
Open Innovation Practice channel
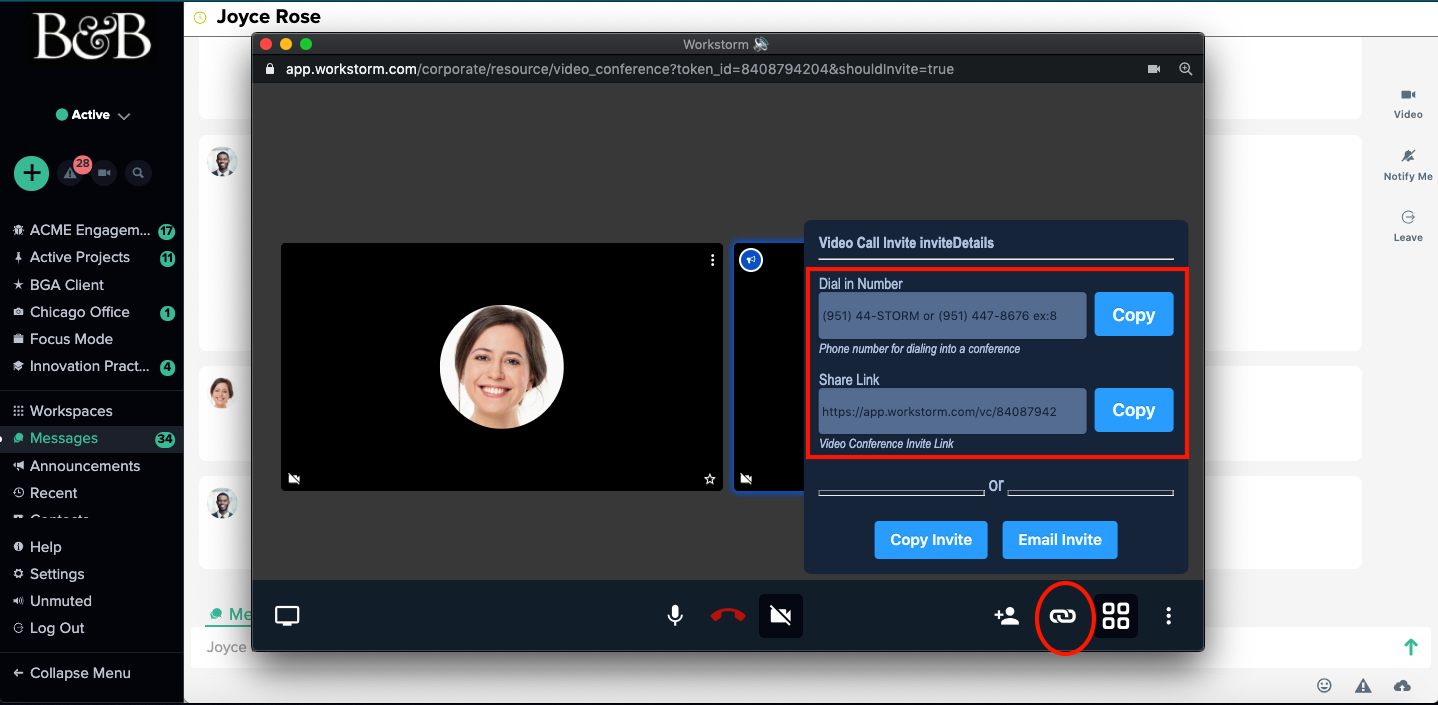[x=91, y=366]
